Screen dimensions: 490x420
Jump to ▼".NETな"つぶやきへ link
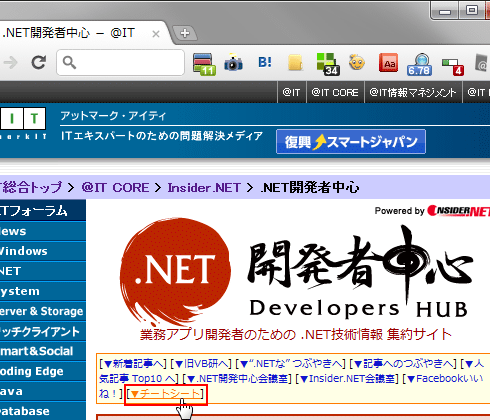click(x=290, y=364)
